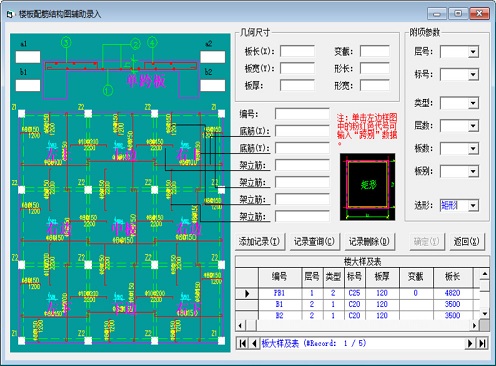Click the 返回(X) button

[467, 241]
